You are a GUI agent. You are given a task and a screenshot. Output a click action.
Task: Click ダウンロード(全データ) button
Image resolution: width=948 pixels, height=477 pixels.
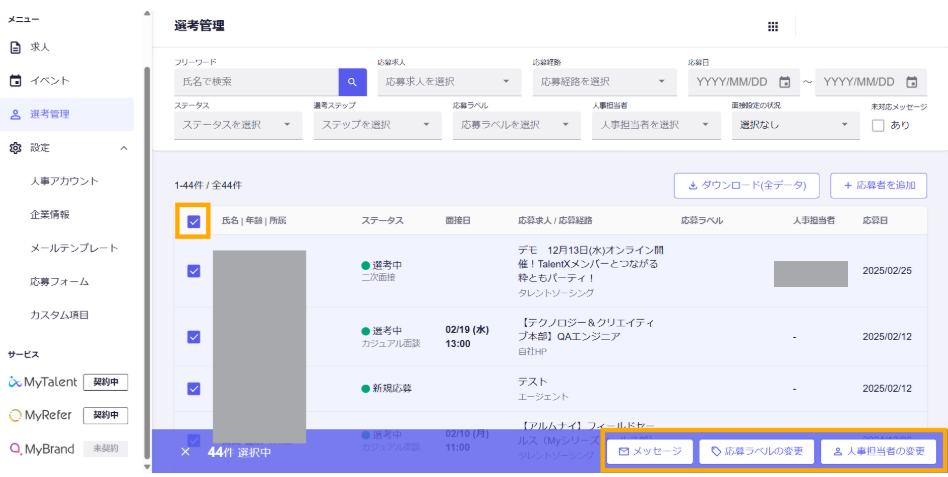click(747, 185)
